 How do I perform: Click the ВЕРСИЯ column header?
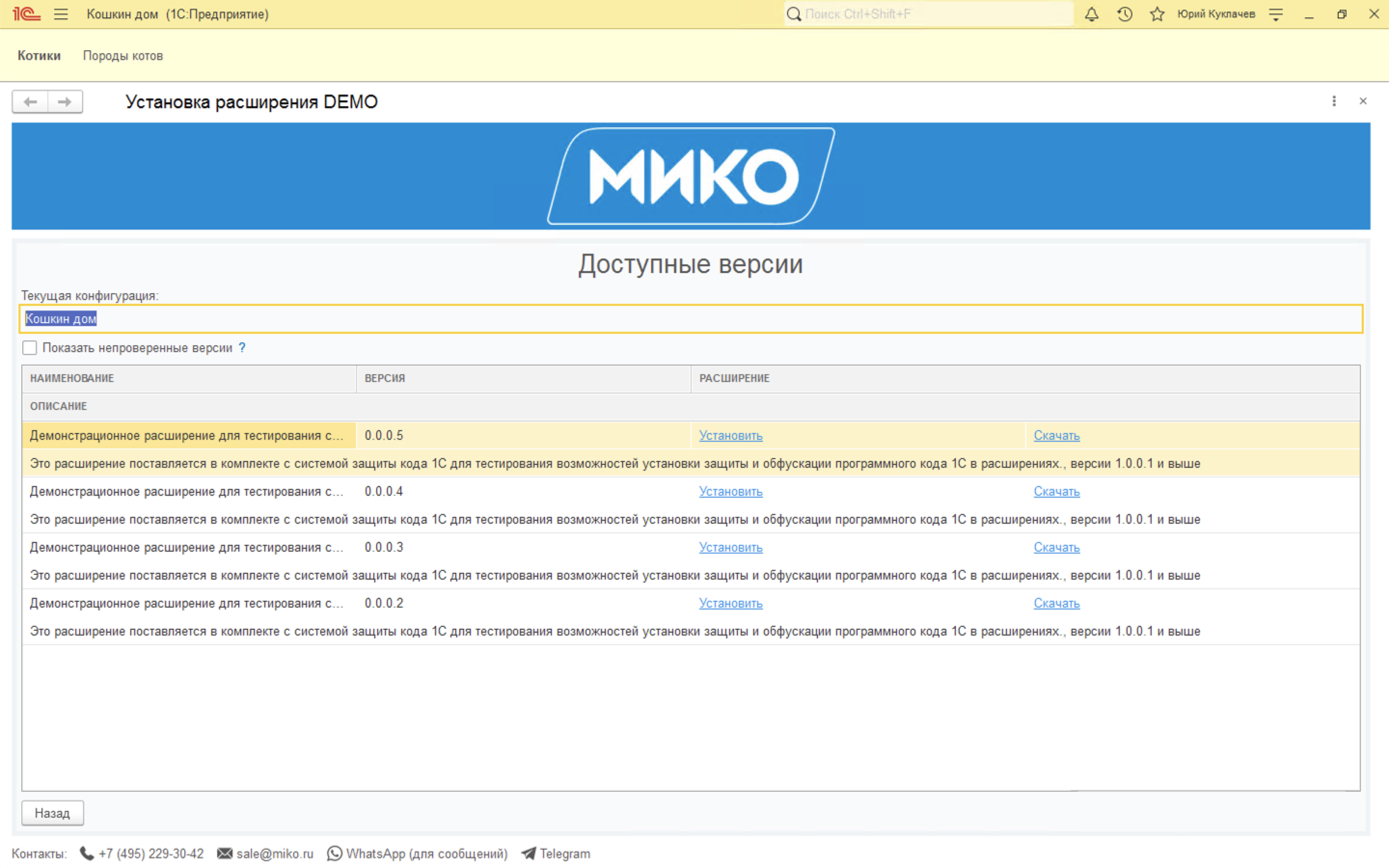(523, 379)
